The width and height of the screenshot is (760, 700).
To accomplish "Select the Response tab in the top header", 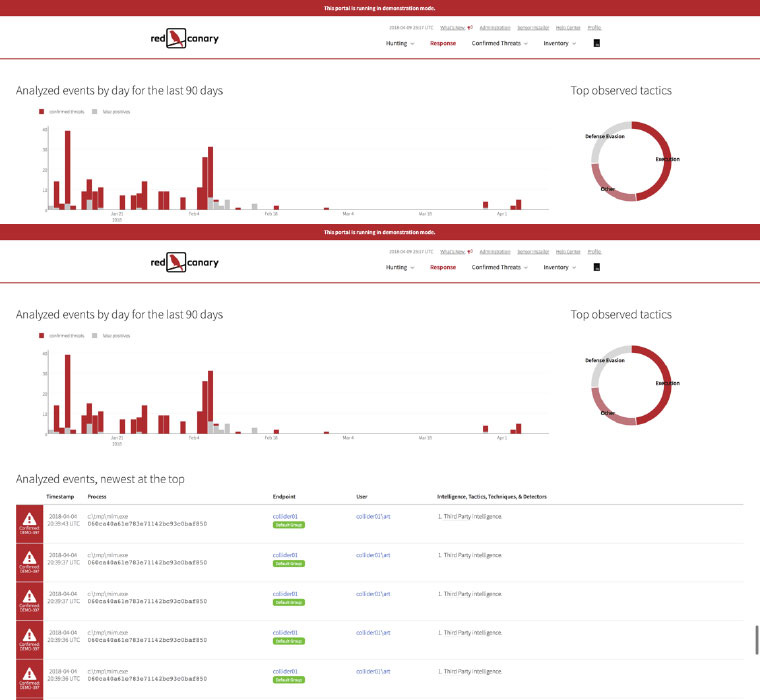I will [443, 44].
